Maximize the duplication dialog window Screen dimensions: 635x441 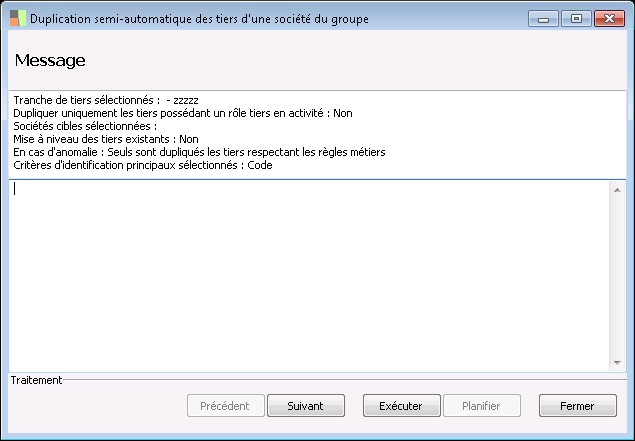[575, 18]
